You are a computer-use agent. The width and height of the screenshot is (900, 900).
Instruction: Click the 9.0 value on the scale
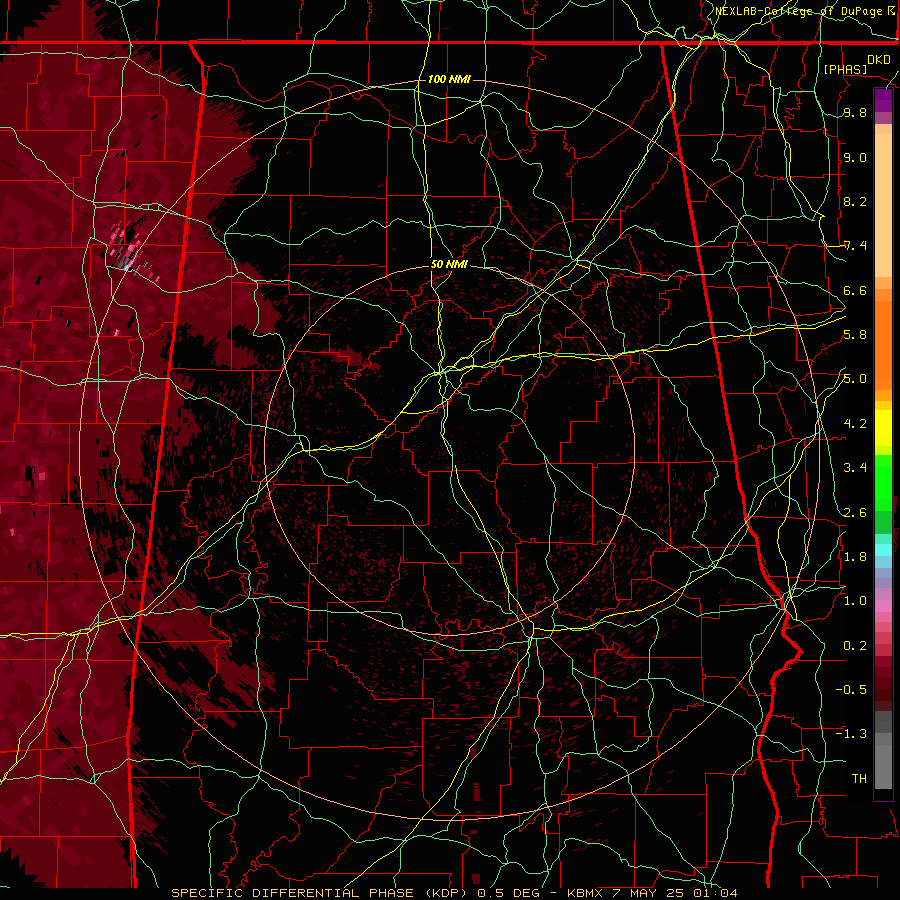point(855,157)
